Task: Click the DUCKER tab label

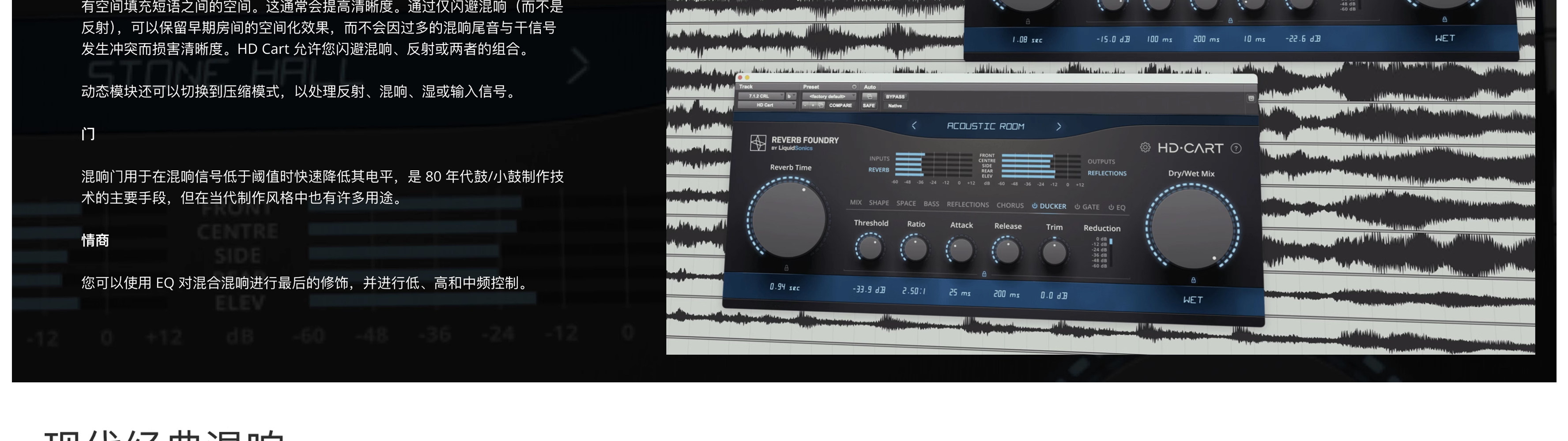Action: pyautogui.click(x=1053, y=206)
